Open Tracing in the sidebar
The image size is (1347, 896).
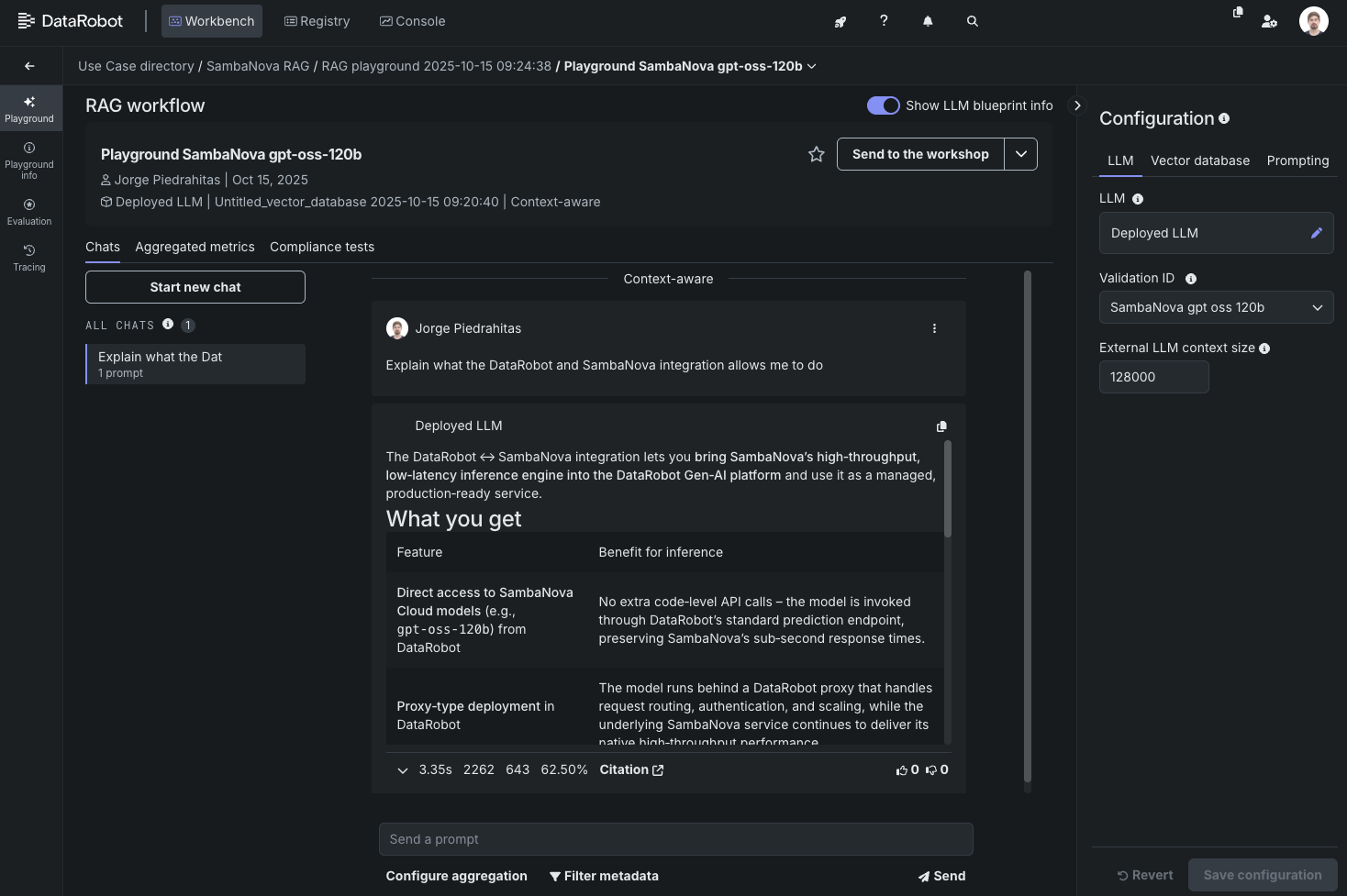pyautogui.click(x=29, y=258)
